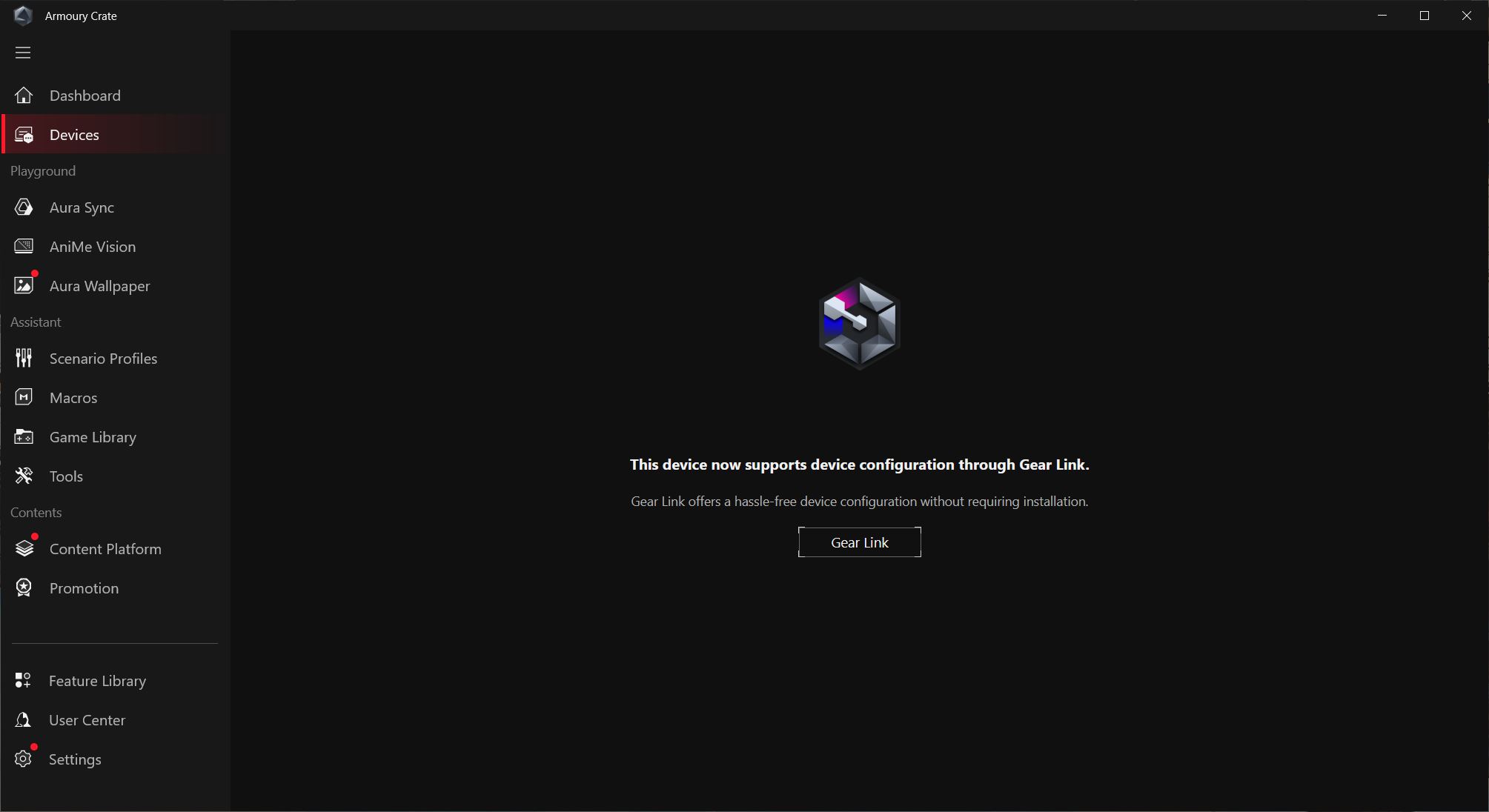Collapse the sidebar with the hamburger menu icon

point(23,53)
